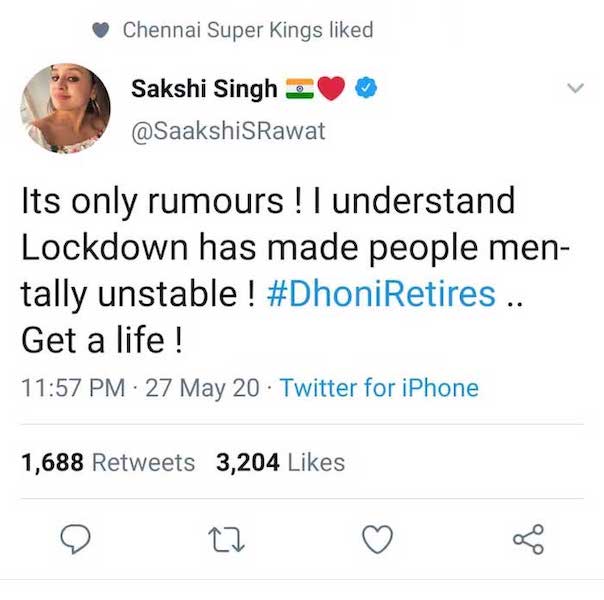Click the Indian flag emoji in name
This screenshot has height=600, width=604.
tap(299, 89)
